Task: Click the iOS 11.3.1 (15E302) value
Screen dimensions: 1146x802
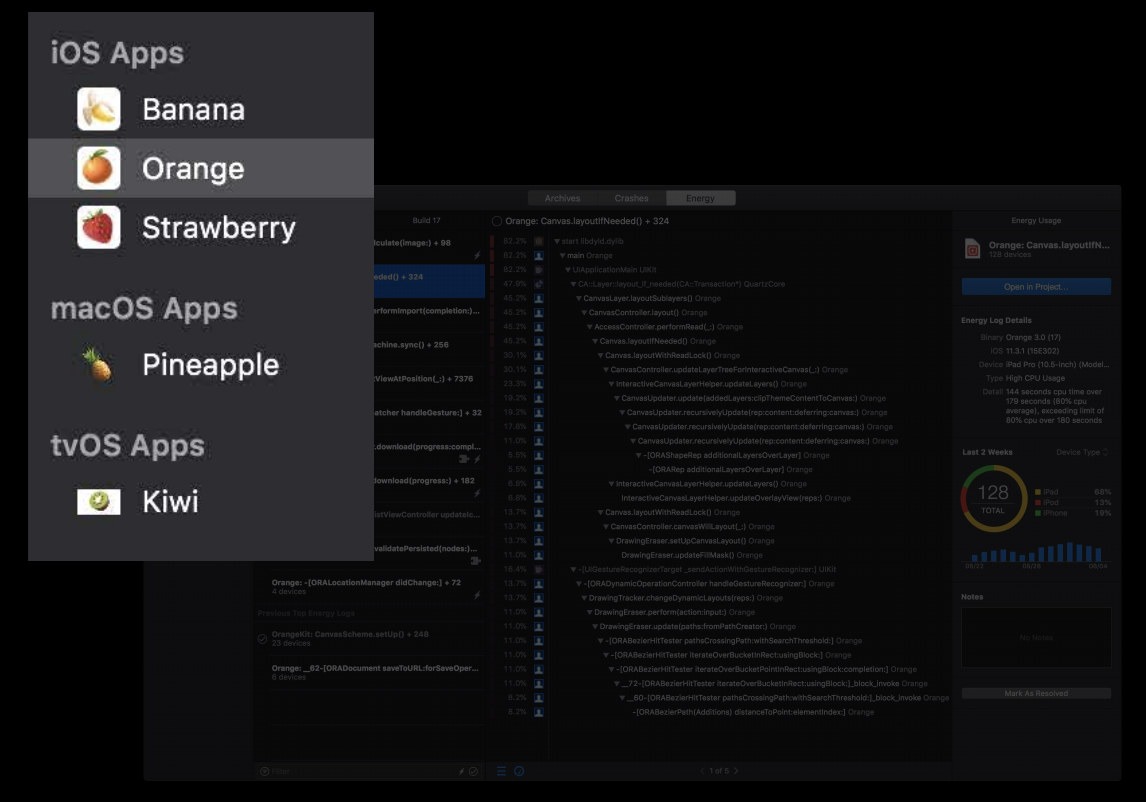Action: click(1032, 351)
